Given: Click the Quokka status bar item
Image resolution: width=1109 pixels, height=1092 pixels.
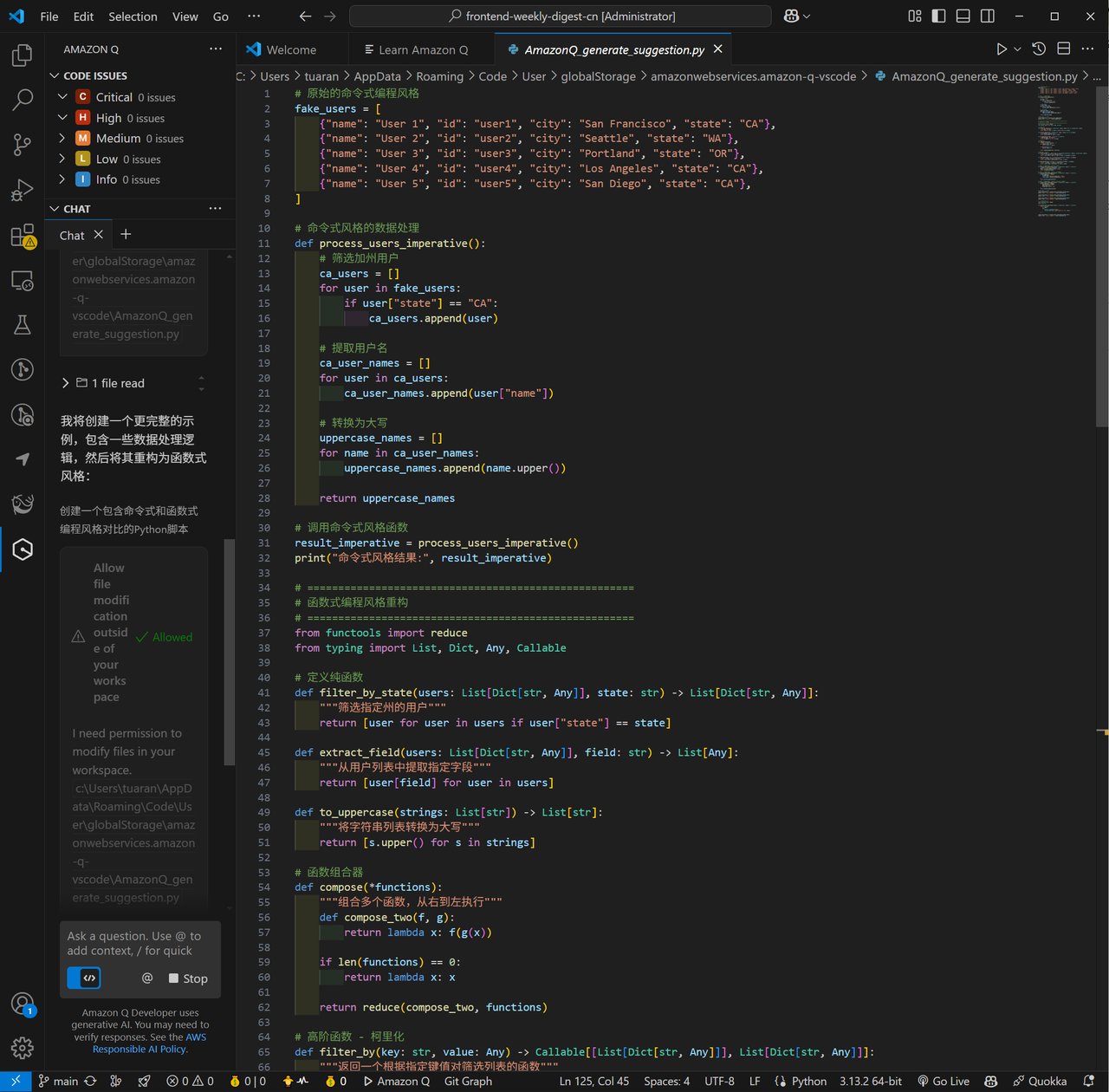Looking at the screenshot, I should click(1040, 1081).
